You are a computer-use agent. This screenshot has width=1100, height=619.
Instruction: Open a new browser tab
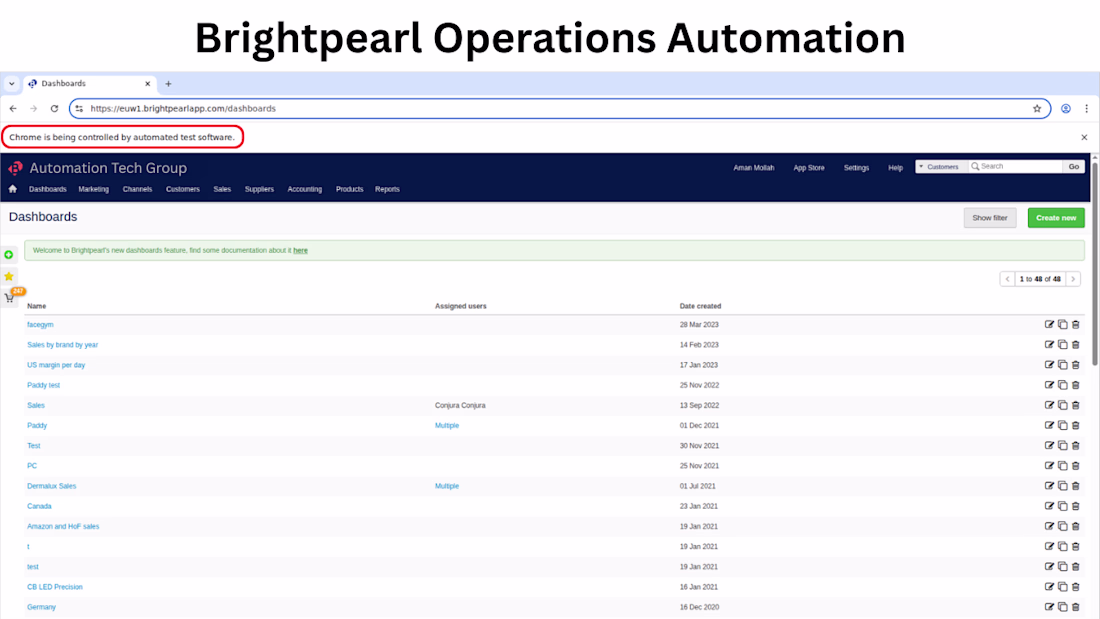[168, 84]
